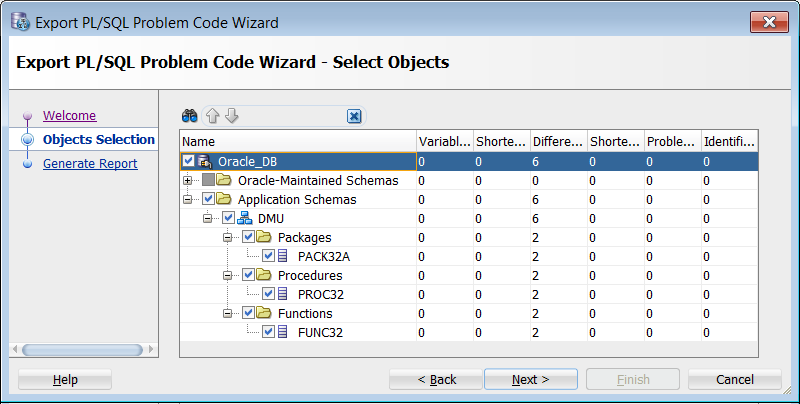Close the Export PL/SQL Problem Code Wizard
Viewport: 800px width, 404px height.
tap(769, 22)
